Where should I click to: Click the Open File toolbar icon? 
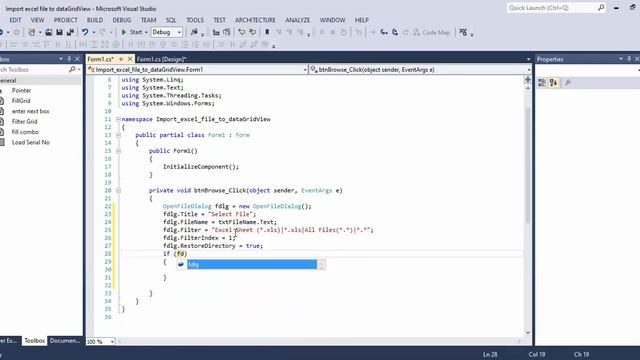(49, 32)
